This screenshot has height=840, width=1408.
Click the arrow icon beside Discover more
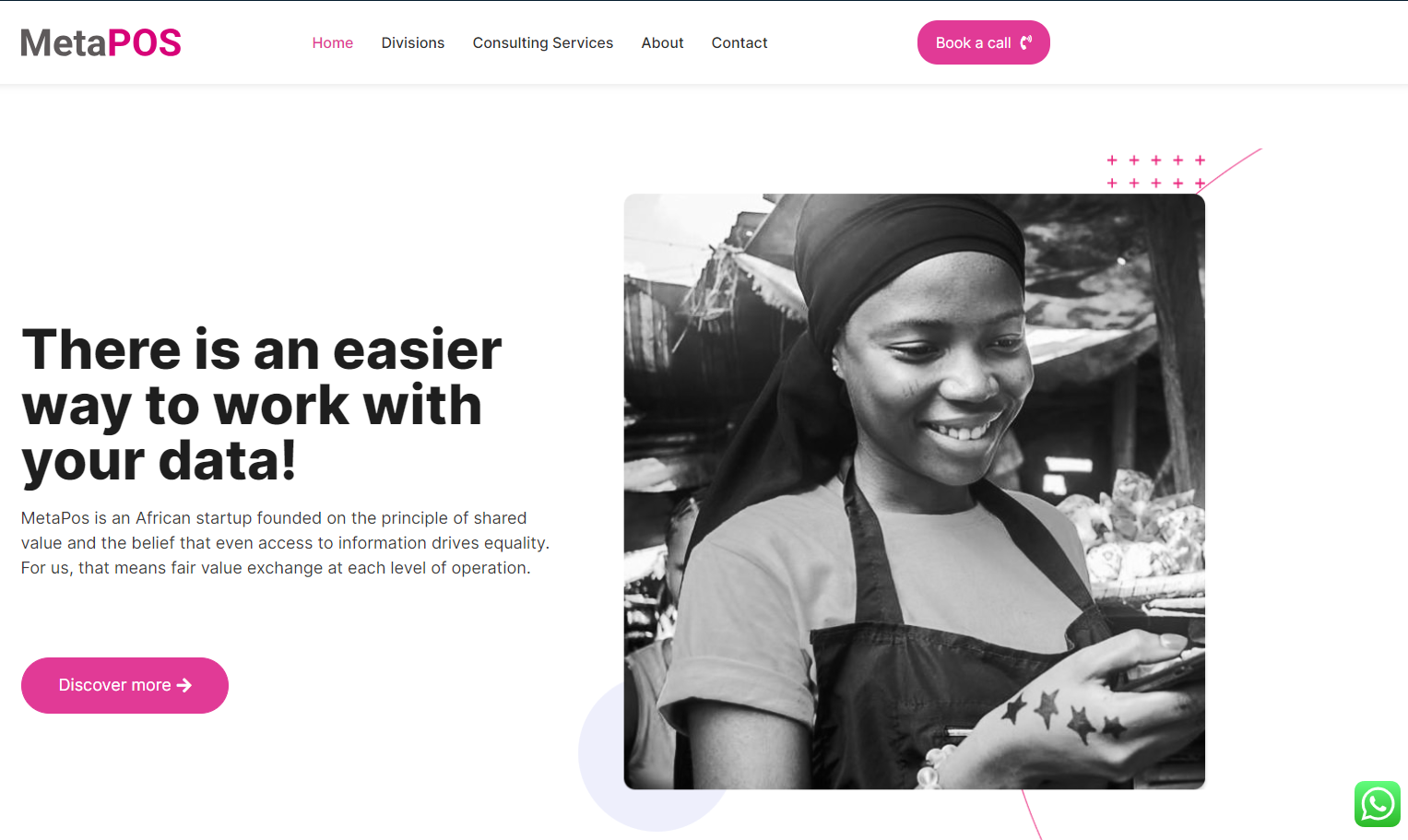pos(184,685)
